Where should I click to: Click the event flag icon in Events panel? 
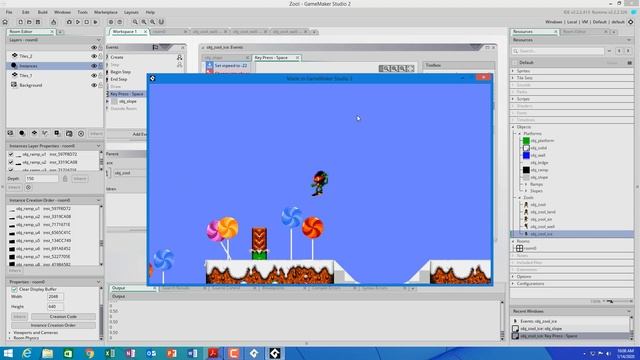156,47
